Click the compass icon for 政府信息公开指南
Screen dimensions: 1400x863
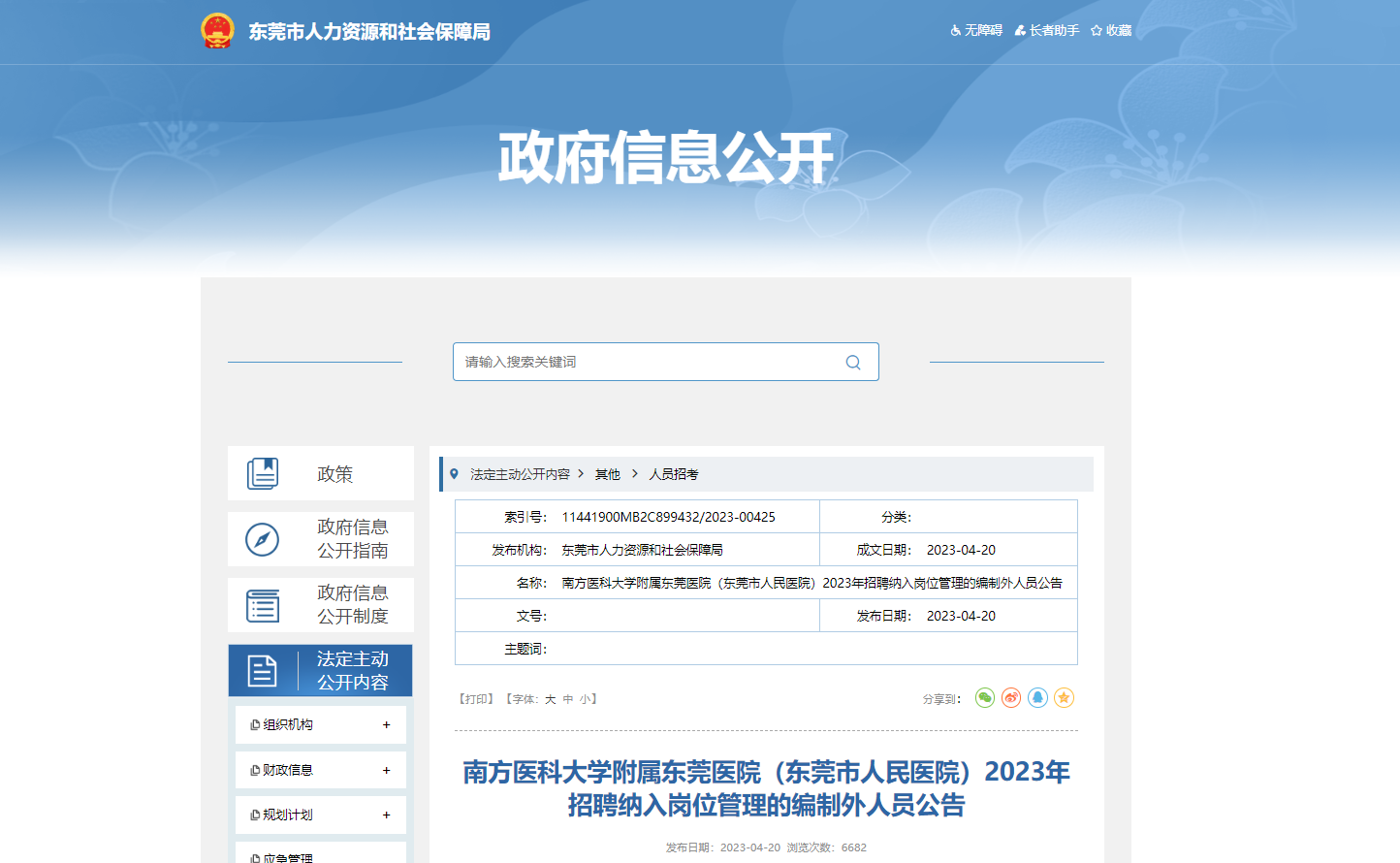pyautogui.click(x=263, y=539)
